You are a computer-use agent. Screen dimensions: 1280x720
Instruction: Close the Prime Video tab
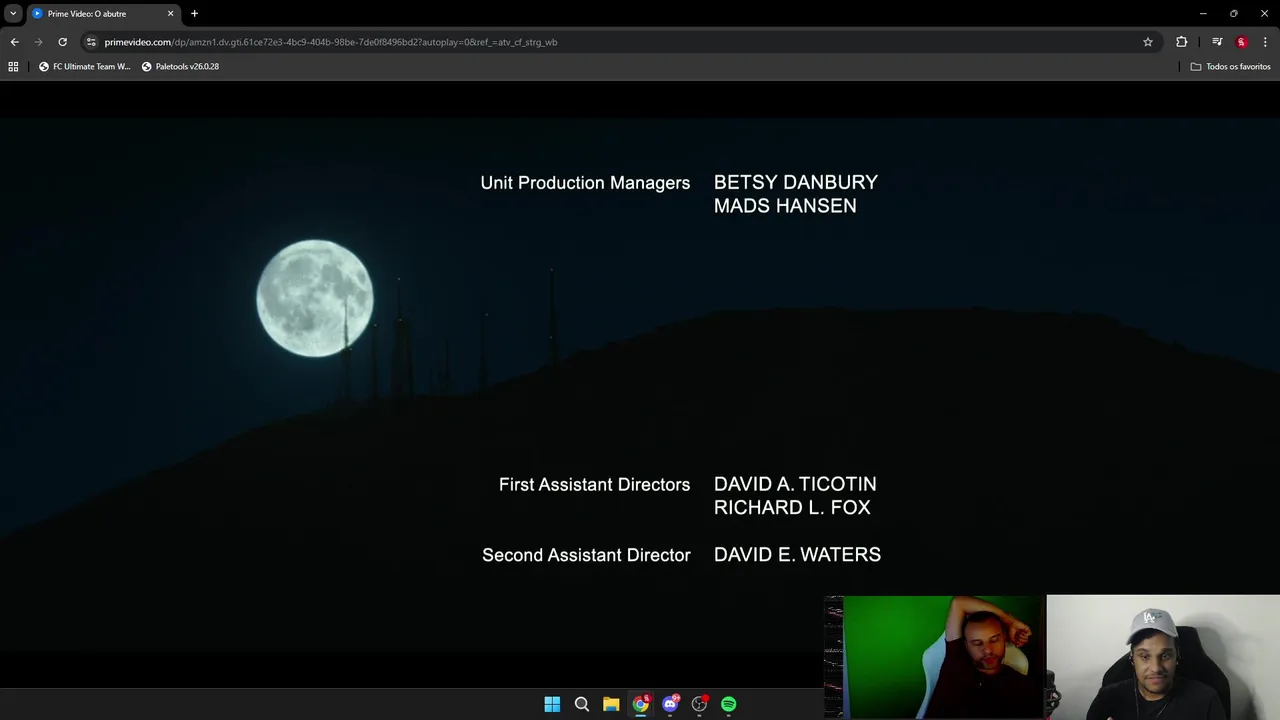tap(170, 14)
